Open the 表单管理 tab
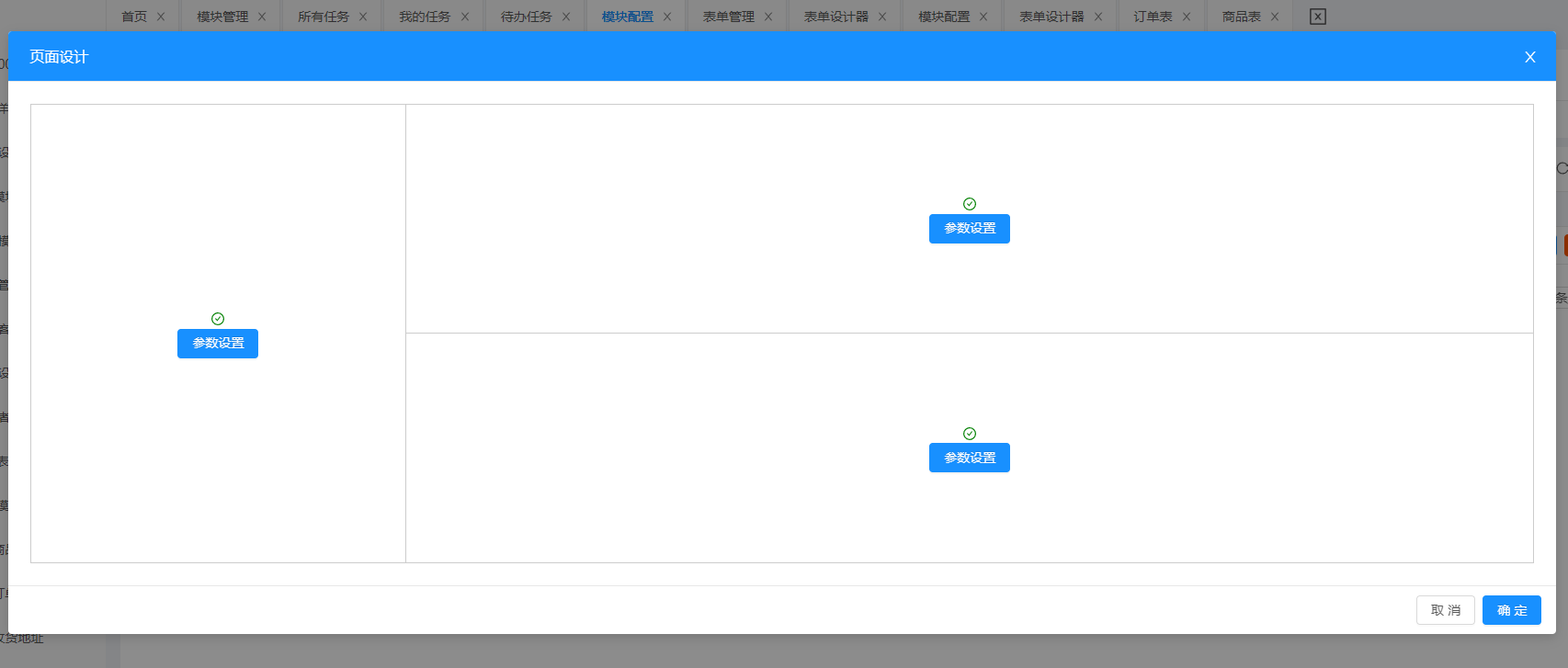The height and width of the screenshot is (668, 1568). (728, 17)
